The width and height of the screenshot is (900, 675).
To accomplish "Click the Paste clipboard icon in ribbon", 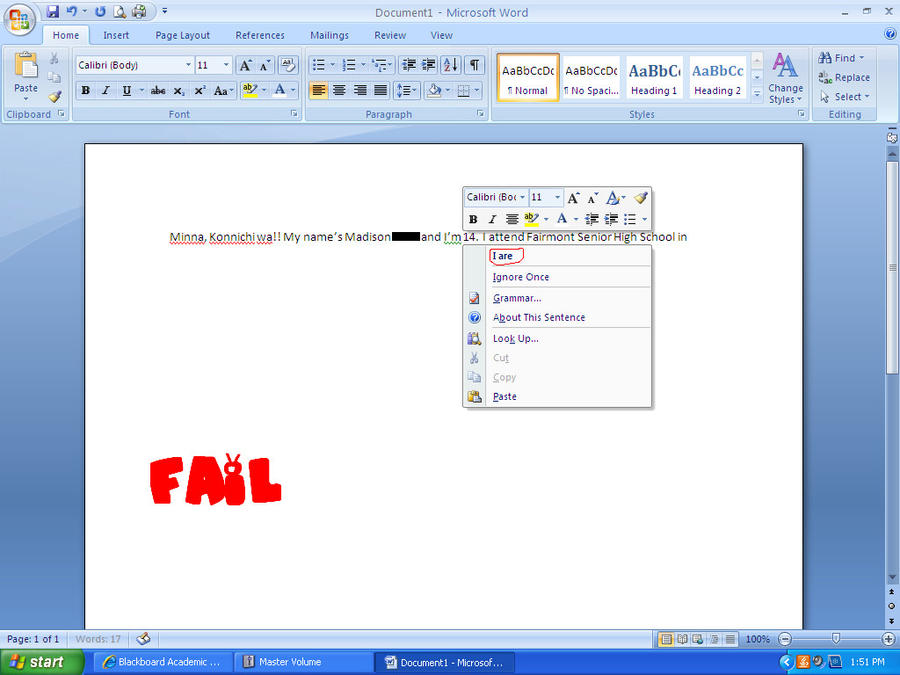I will 26,65.
